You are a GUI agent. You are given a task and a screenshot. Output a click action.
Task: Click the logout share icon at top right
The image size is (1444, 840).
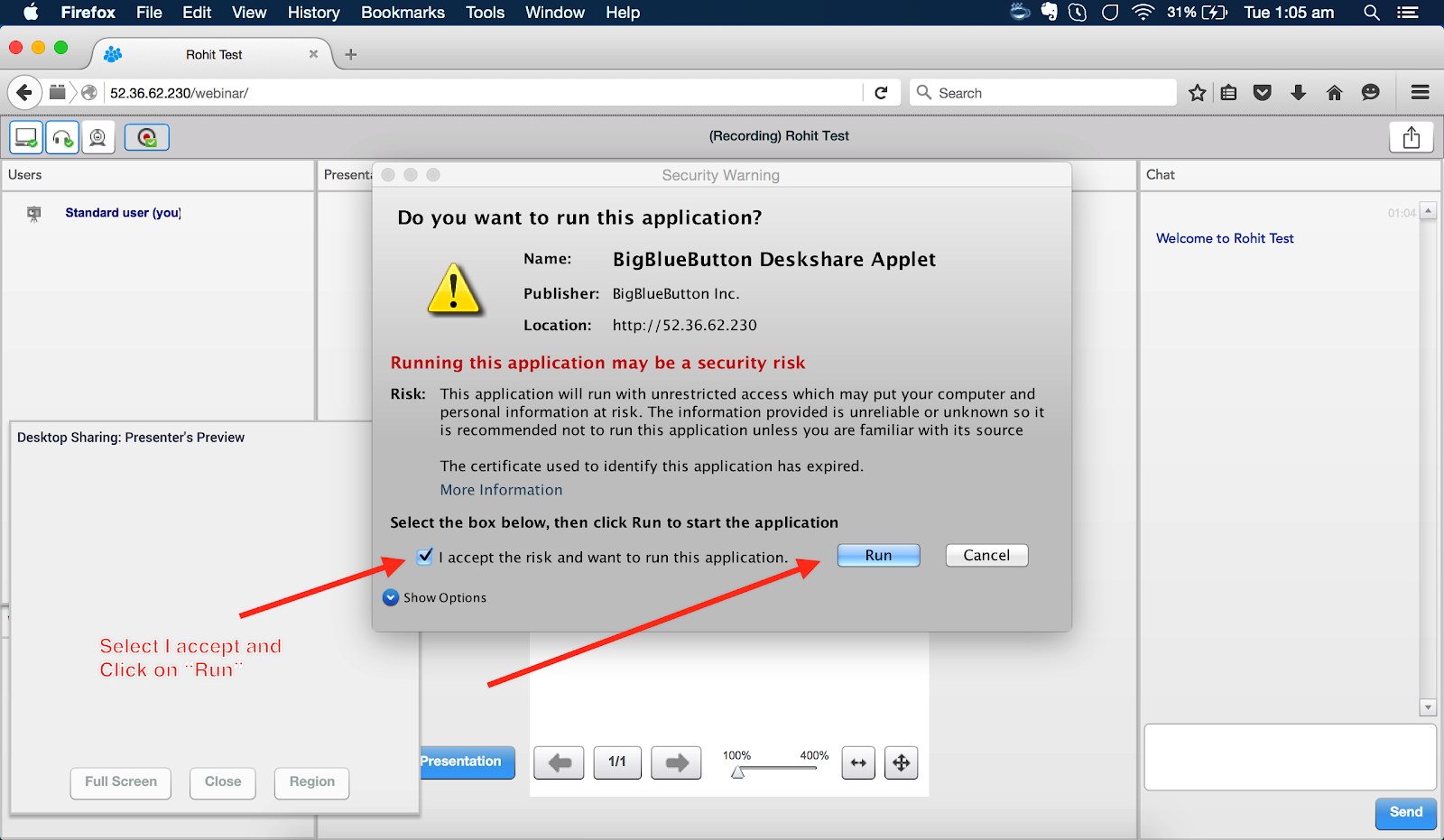pyautogui.click(x=1412, y=137)
